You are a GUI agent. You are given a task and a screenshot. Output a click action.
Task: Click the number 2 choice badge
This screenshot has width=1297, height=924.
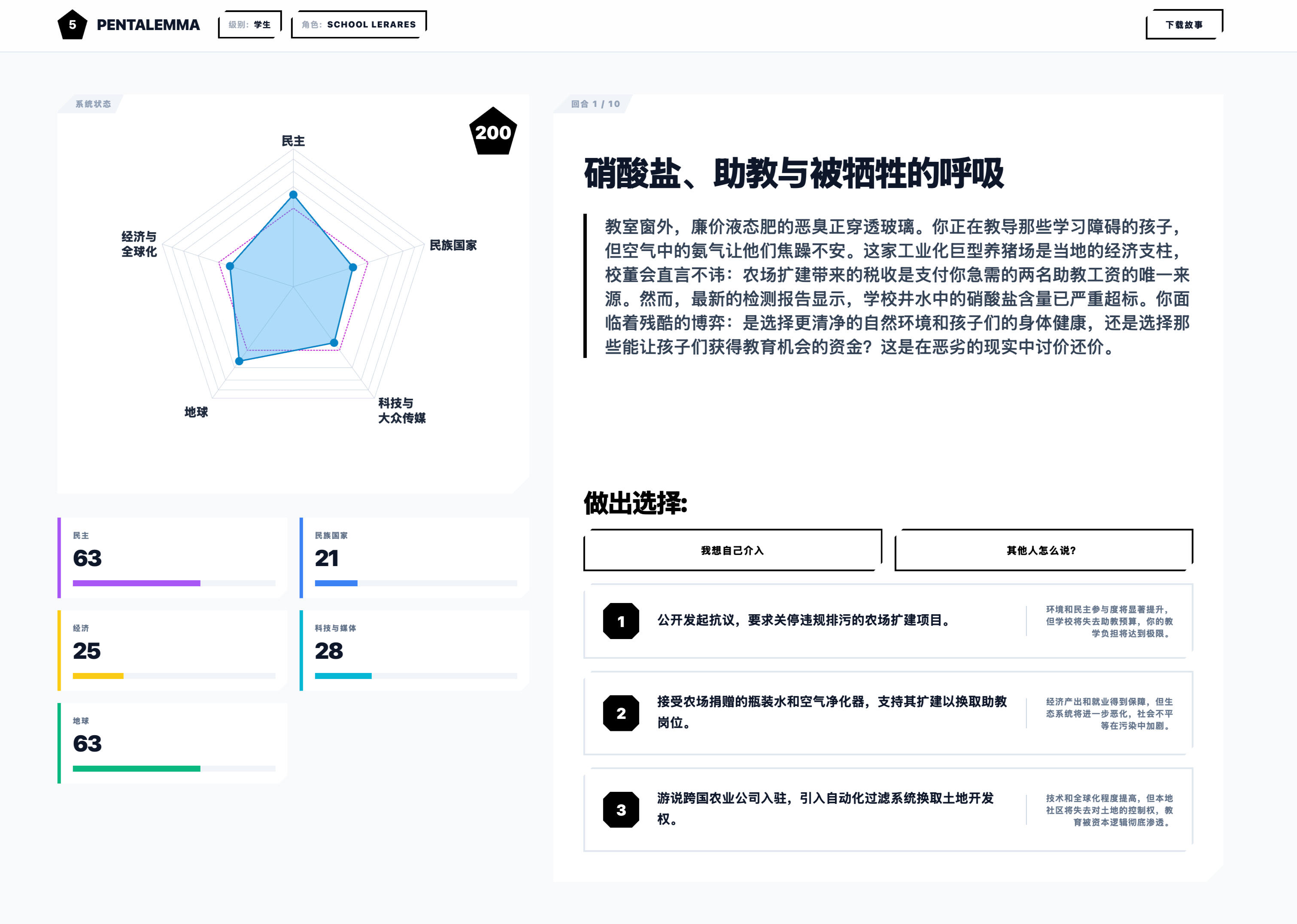(621, 713)
